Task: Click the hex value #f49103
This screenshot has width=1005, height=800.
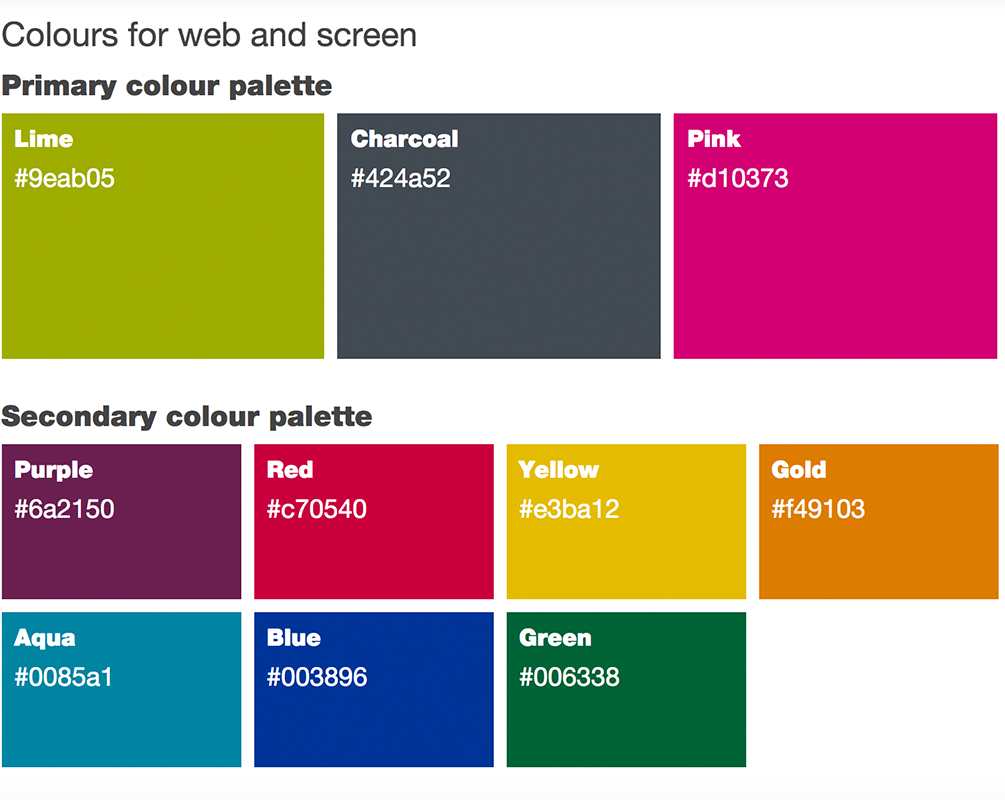Action: (x=818, y=509)
